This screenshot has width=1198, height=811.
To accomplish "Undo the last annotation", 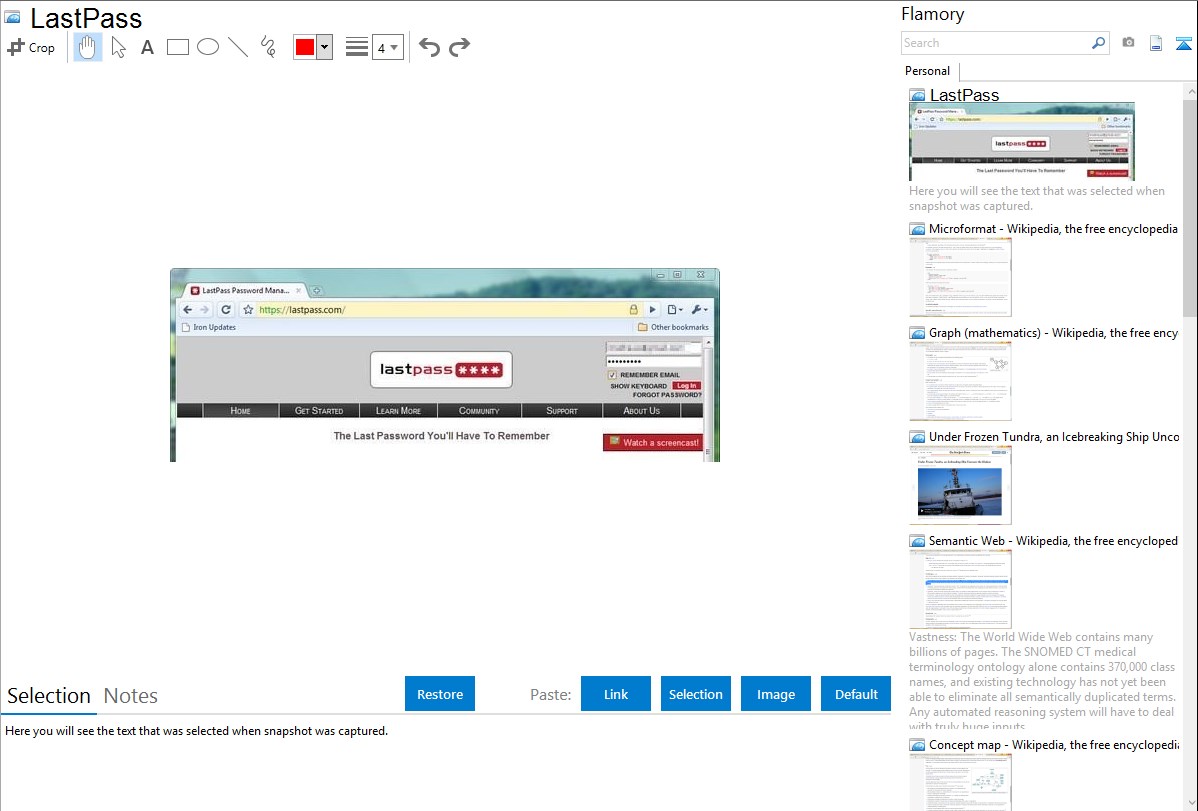I will coord(429,47).
